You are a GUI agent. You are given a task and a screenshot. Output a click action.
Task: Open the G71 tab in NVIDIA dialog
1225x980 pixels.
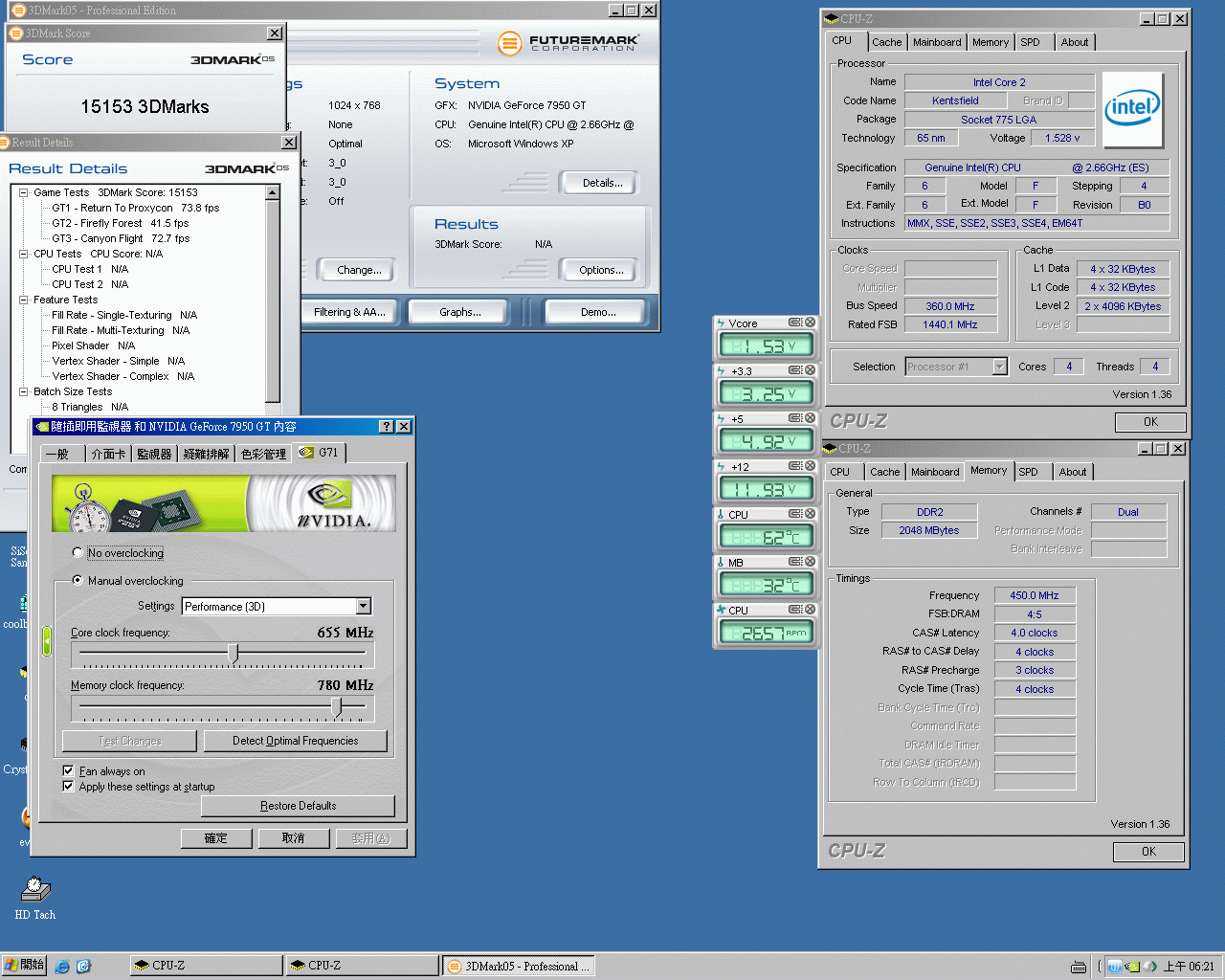pos(320,453)
